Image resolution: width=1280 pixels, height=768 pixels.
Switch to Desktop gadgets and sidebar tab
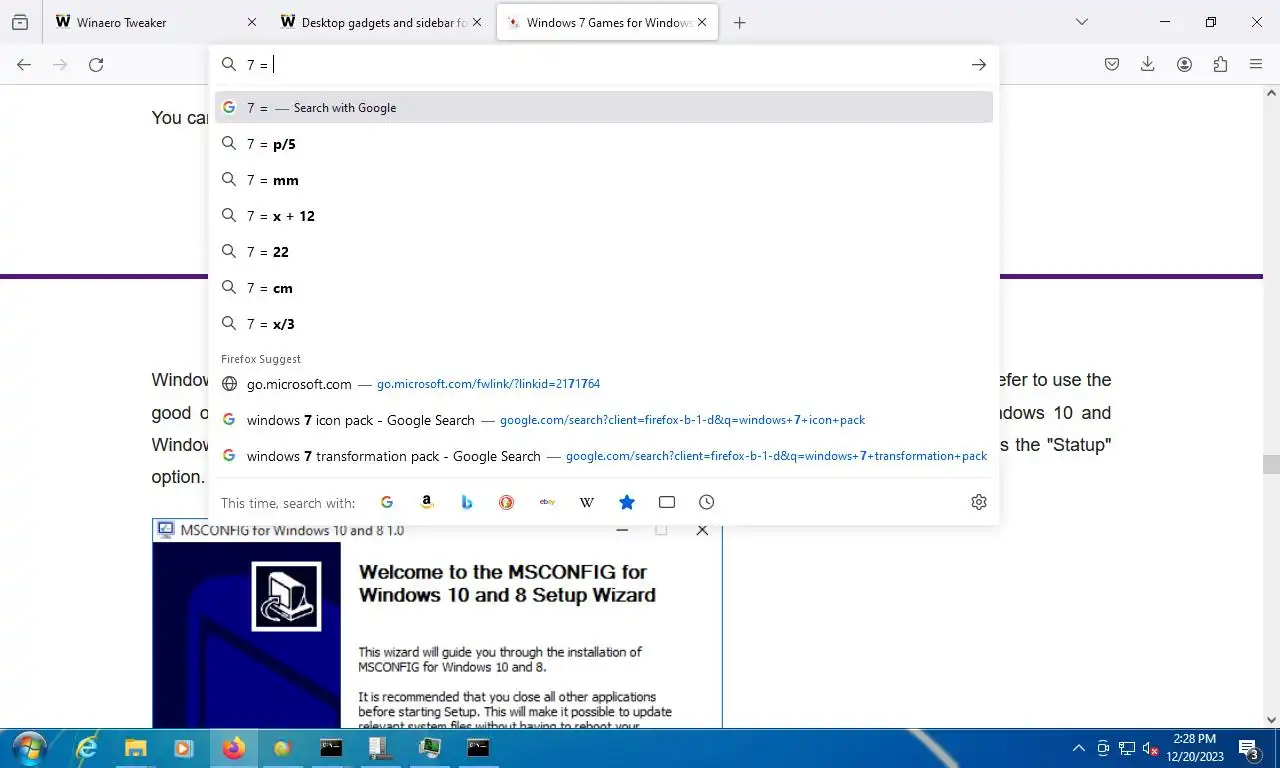click(382, 22)
